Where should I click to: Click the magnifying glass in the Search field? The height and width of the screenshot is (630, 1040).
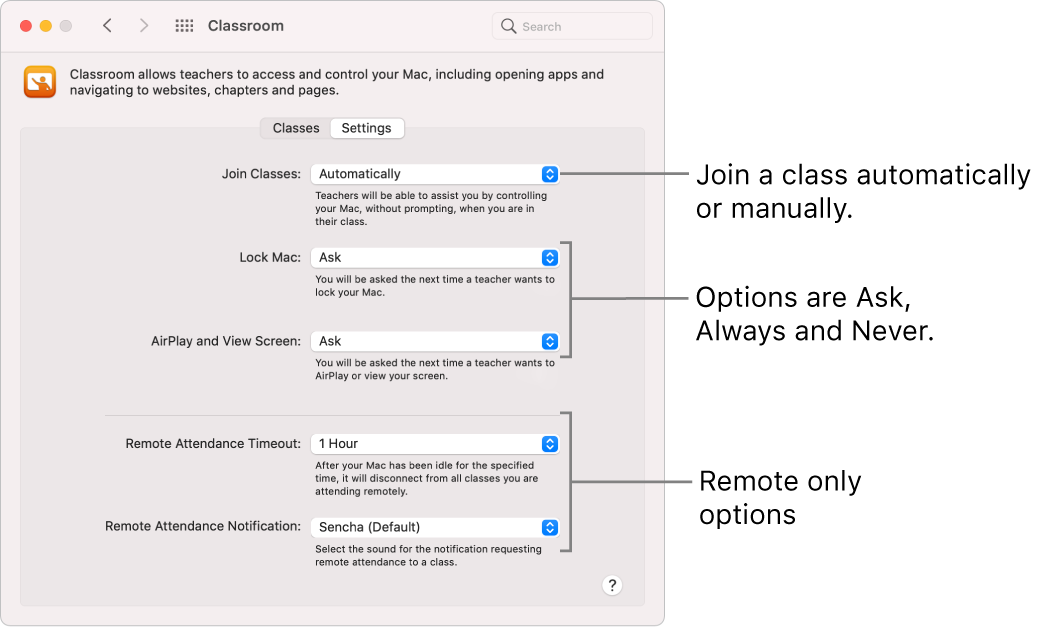point(509,26)
